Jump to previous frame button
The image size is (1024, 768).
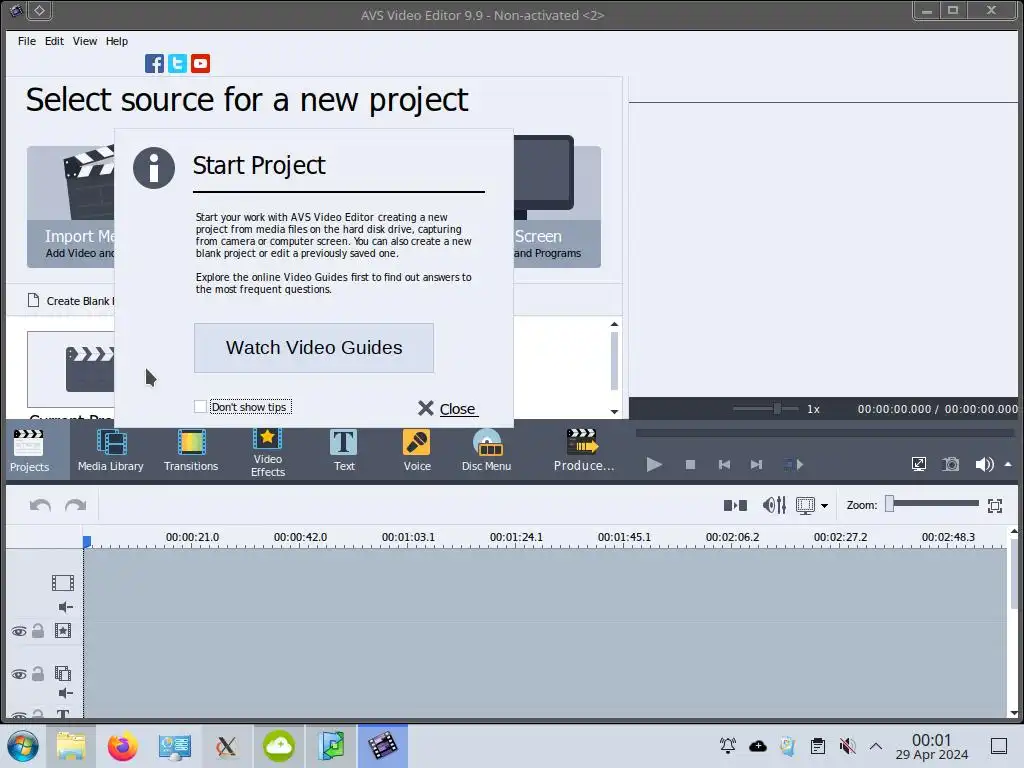tap(724, 464)
